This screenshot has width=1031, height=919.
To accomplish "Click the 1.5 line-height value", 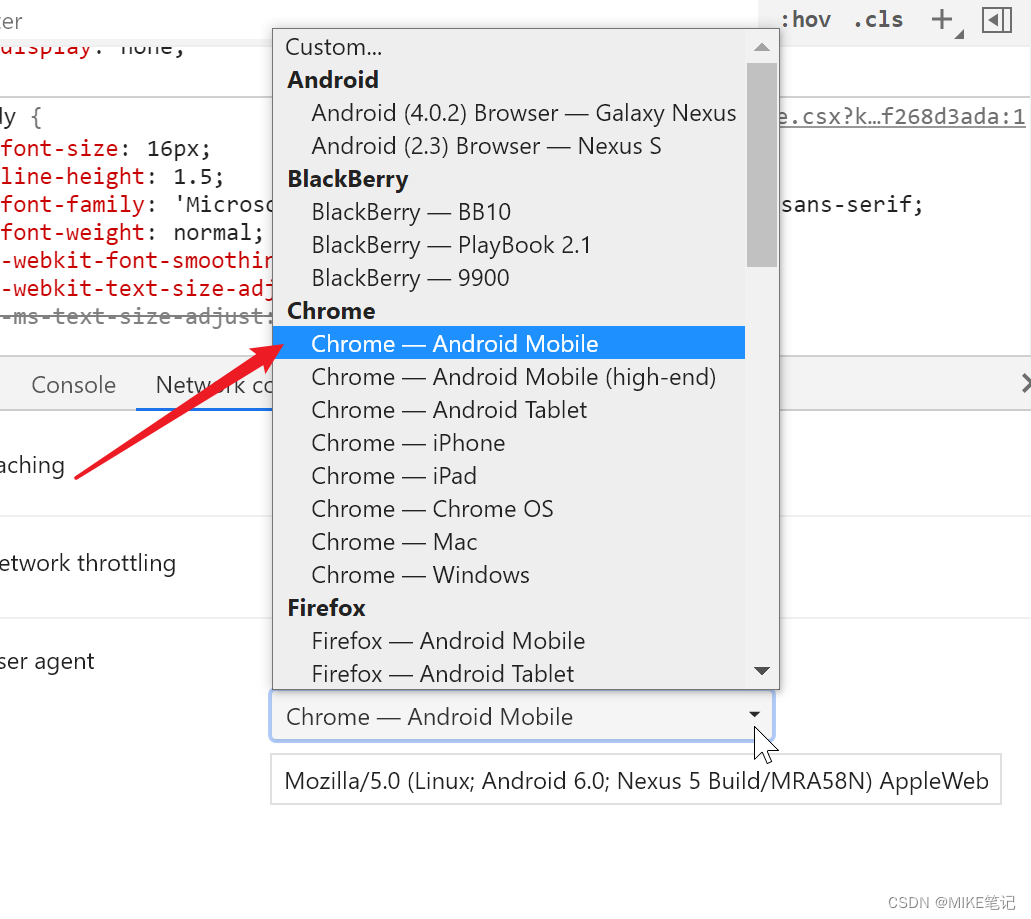I will pyautogui.click(x=192, y=177).
